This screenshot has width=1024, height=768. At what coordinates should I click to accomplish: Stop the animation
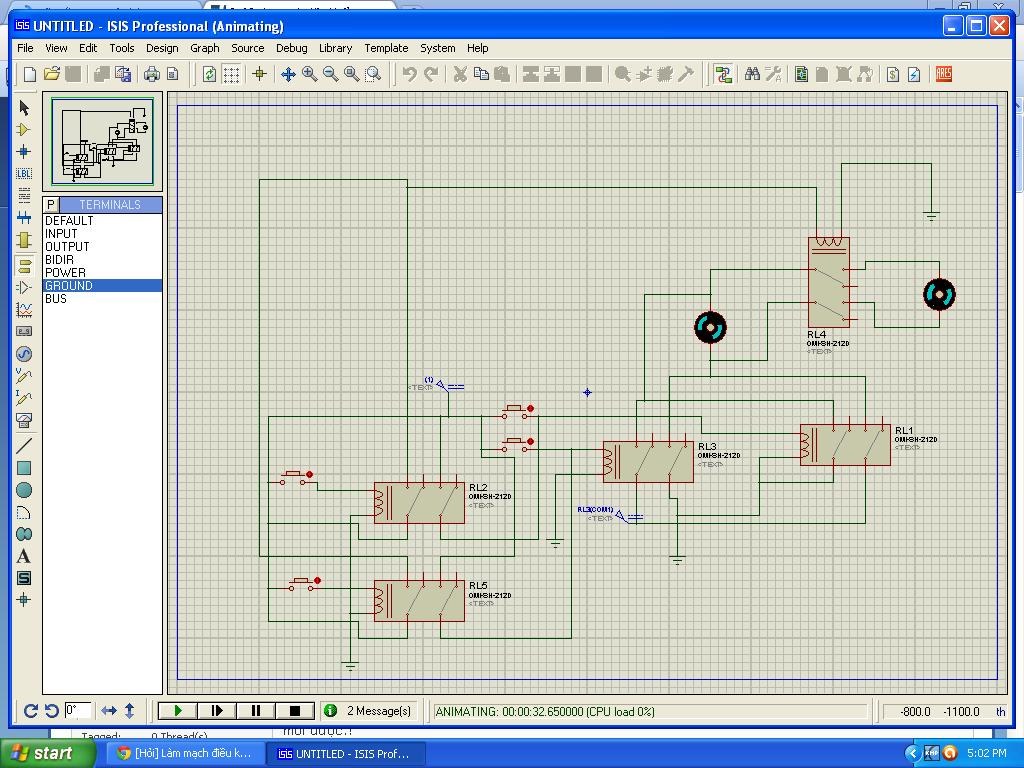tap(294, 711)
